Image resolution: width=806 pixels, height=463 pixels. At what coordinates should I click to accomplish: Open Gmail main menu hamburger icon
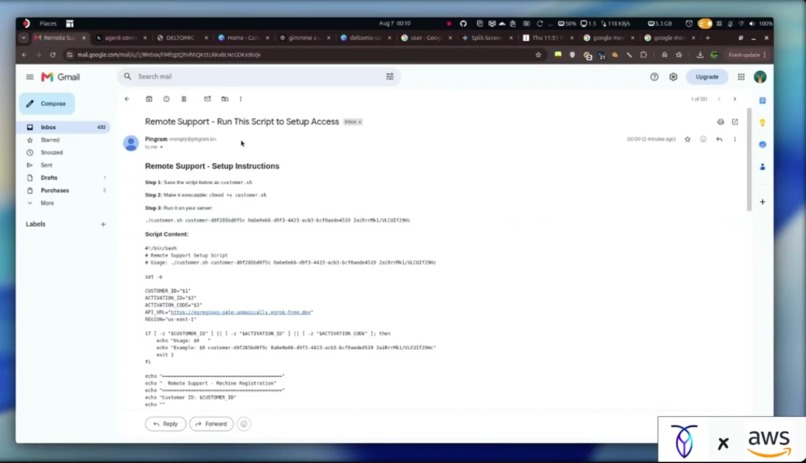point(30,77)
